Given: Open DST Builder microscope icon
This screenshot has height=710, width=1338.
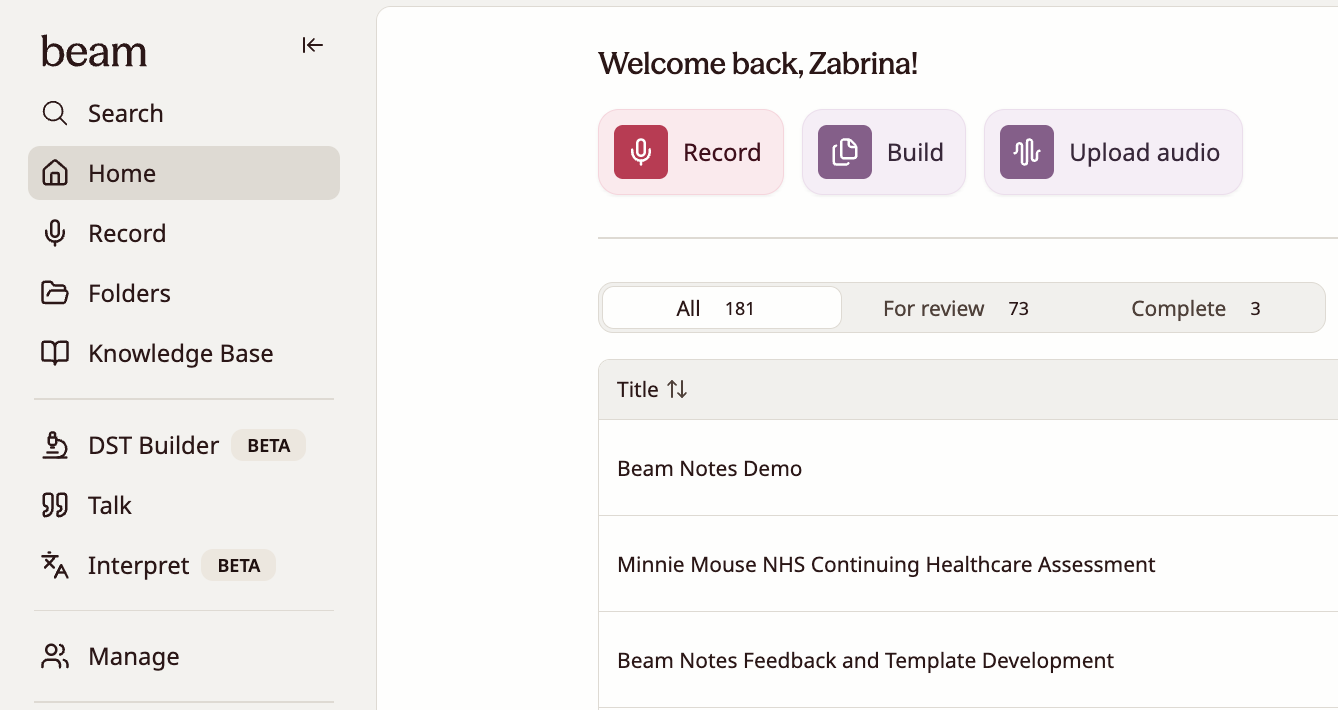Looking at the screenshot, I should coord(55,445).
